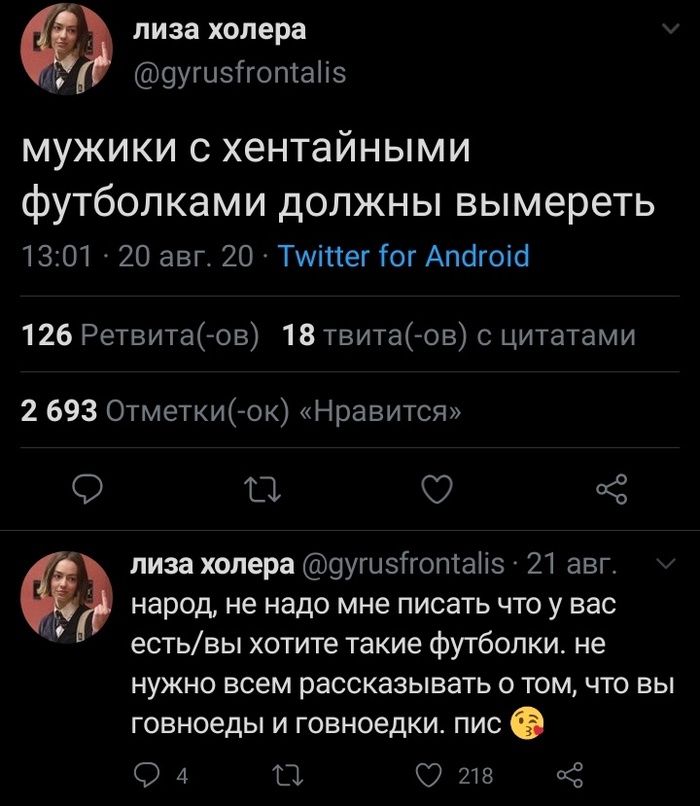Screen dimensions: 700x806
Task: Share the follow-up reply tweet
Action: 568,775
